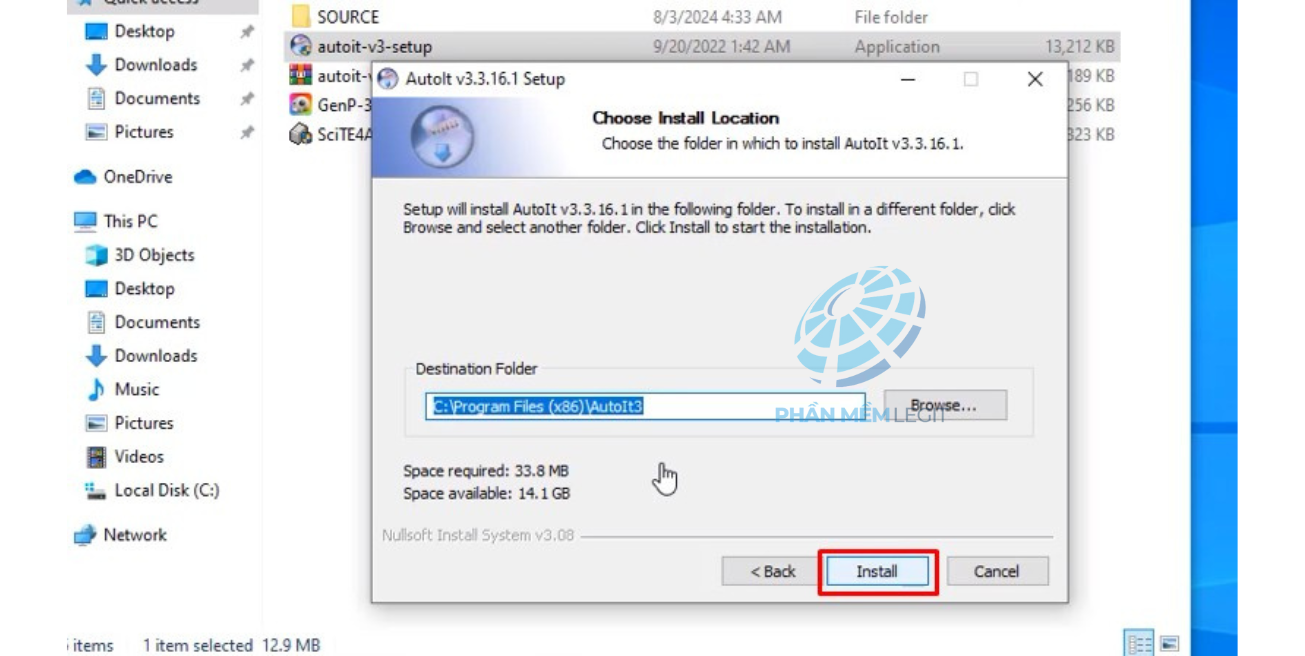The width and height of the screenshot is (1305, 656).
Task: Select the SciTE4A installer file icon
Action: point(300,134)
